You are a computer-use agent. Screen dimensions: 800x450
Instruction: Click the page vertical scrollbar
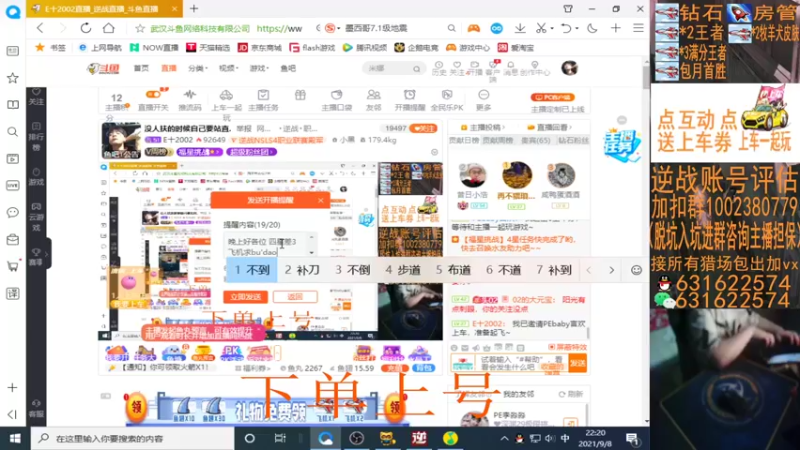click(x=646, y=77)
